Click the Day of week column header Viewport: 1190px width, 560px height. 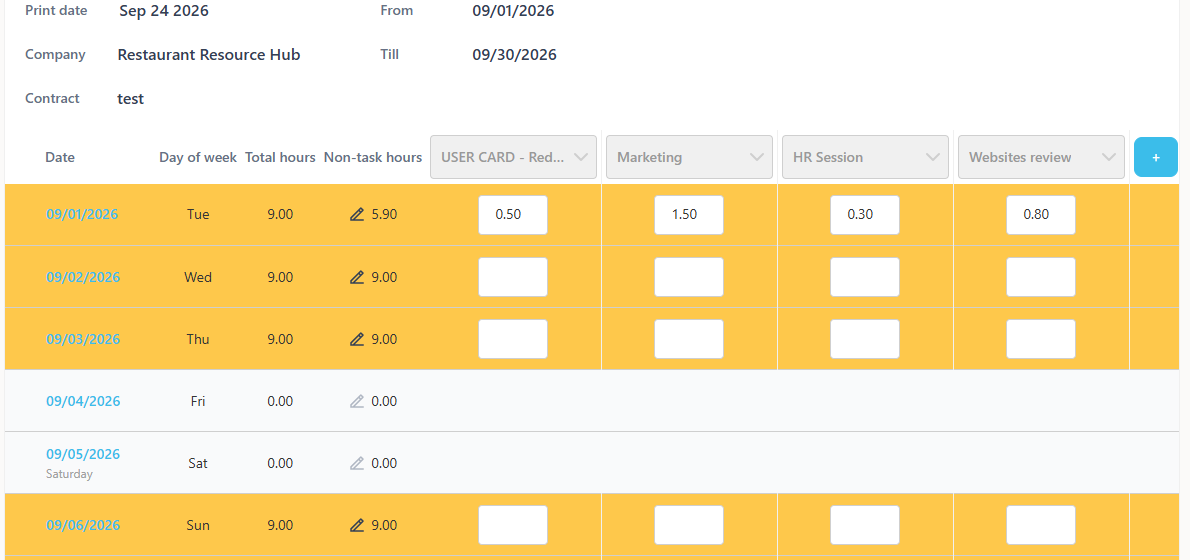click(x=198, y=158)
